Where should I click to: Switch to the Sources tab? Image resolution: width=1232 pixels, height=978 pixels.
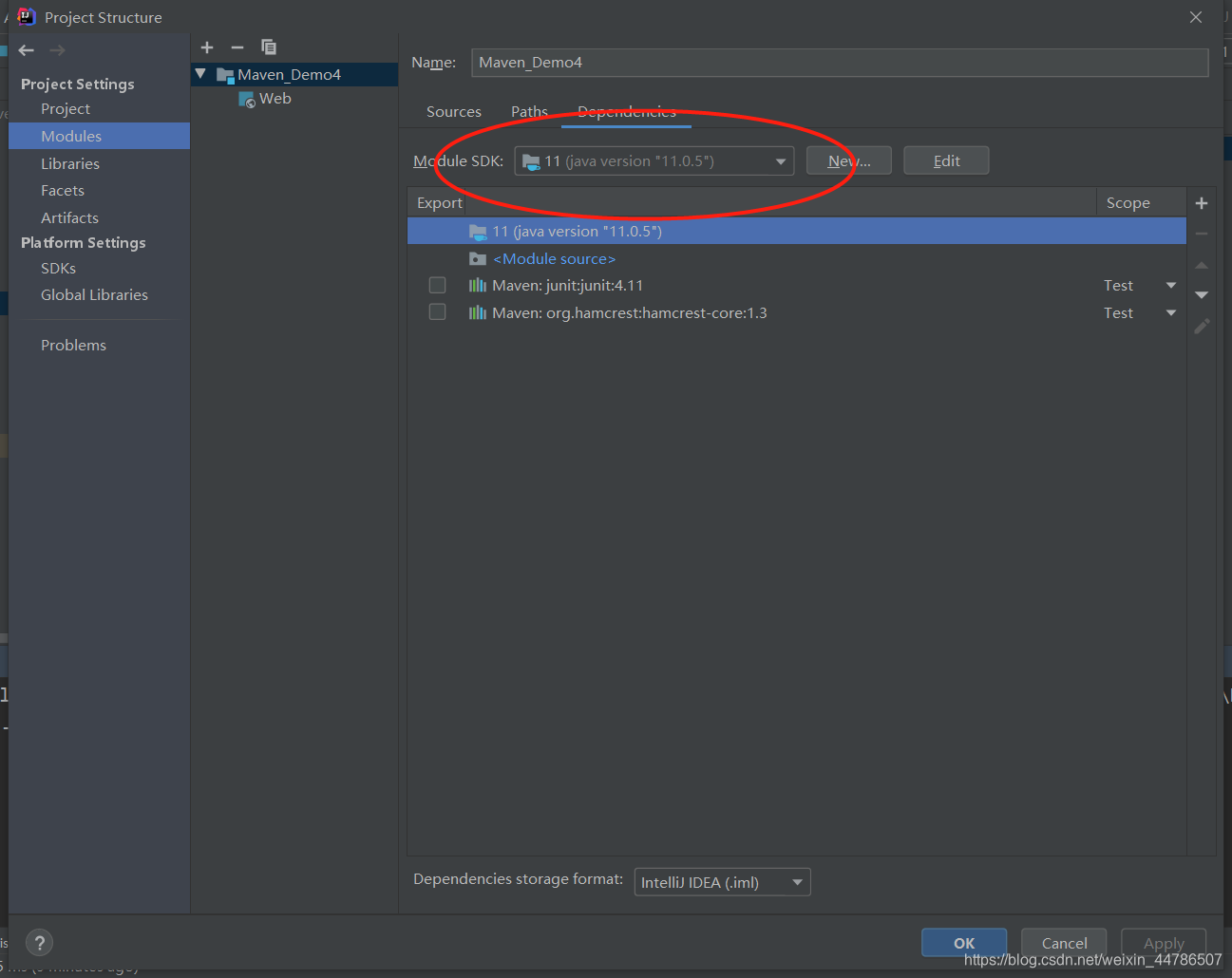454,112
